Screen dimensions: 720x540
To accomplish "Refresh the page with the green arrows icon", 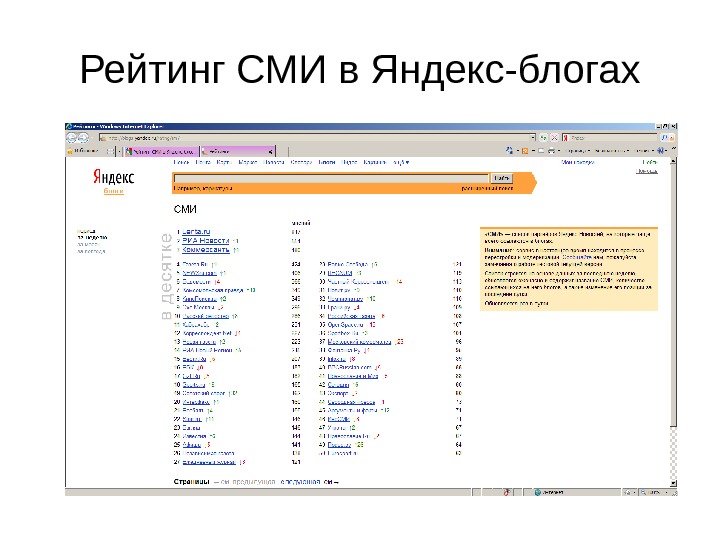I will click(x=544, y=138).
